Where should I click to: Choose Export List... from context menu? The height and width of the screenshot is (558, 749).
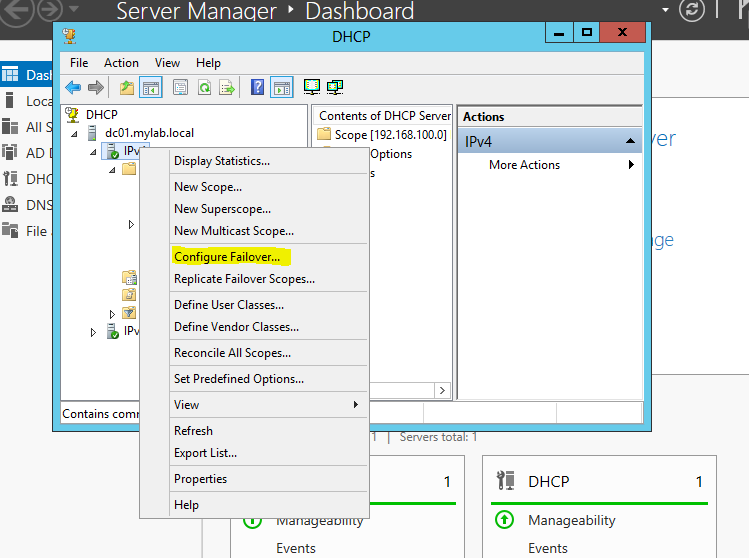click(268, 453)
